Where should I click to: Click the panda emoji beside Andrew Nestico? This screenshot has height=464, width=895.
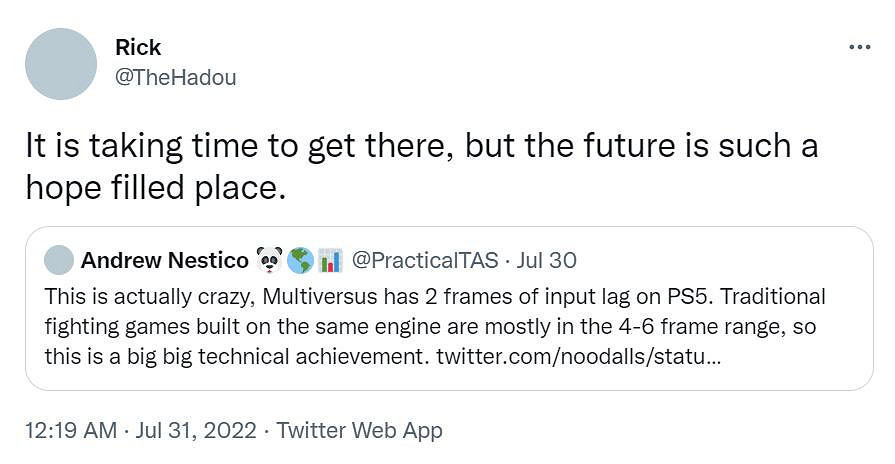tap(270, 261)
